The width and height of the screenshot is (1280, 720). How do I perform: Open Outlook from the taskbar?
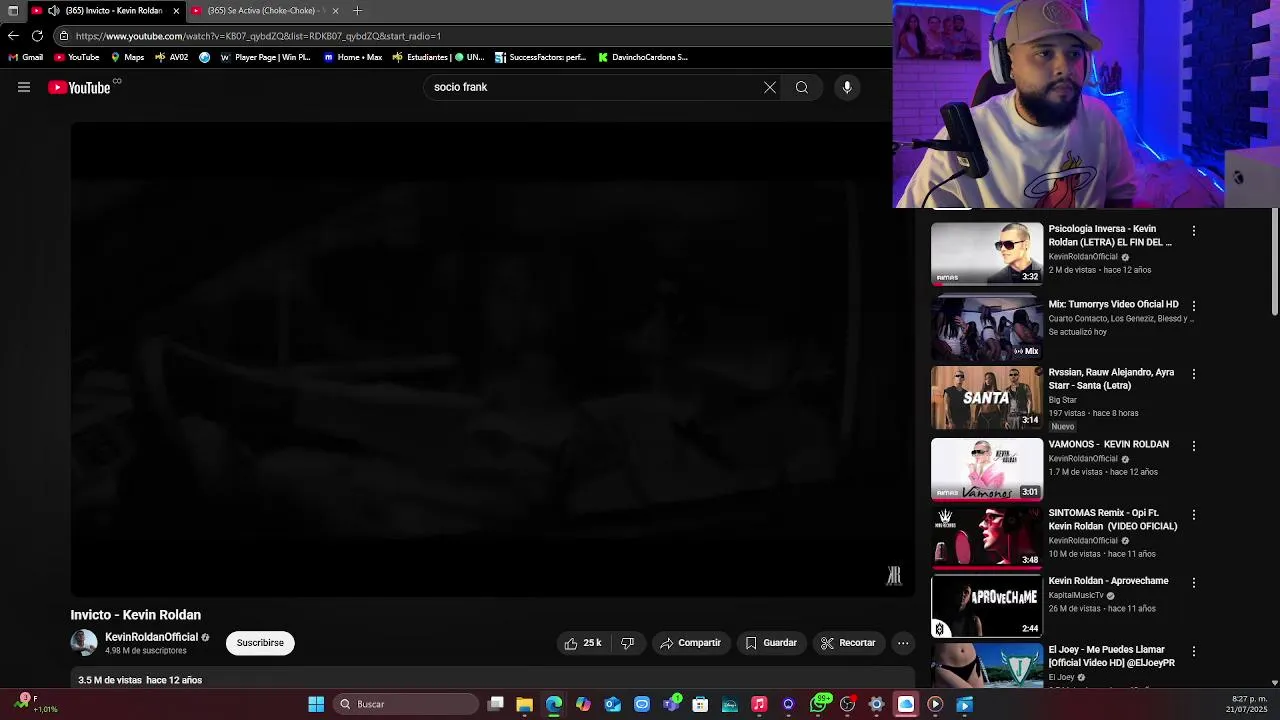pyautogui.click(x=612, y=704)
